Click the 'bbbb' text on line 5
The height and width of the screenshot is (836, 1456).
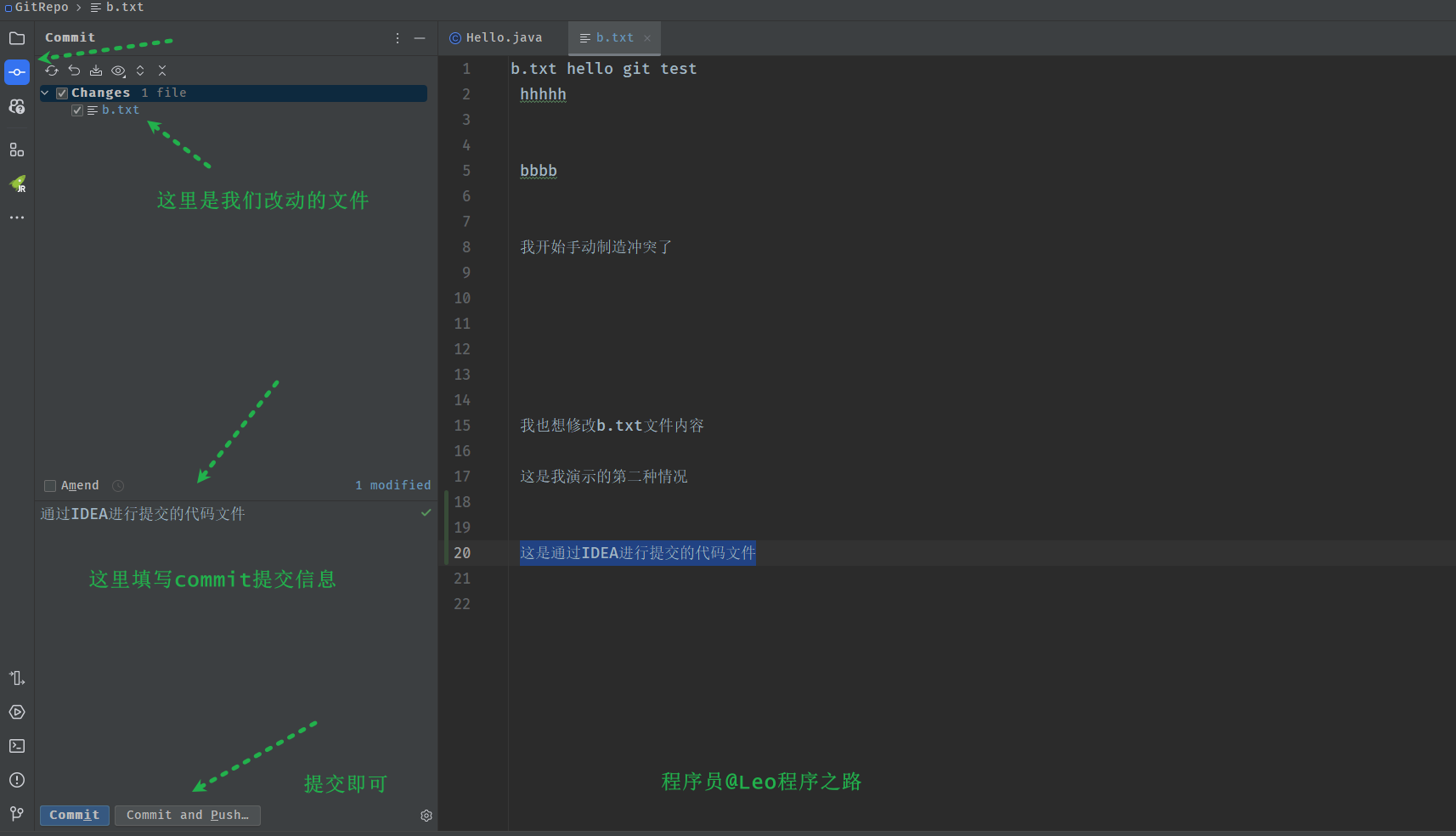[539, 171]
